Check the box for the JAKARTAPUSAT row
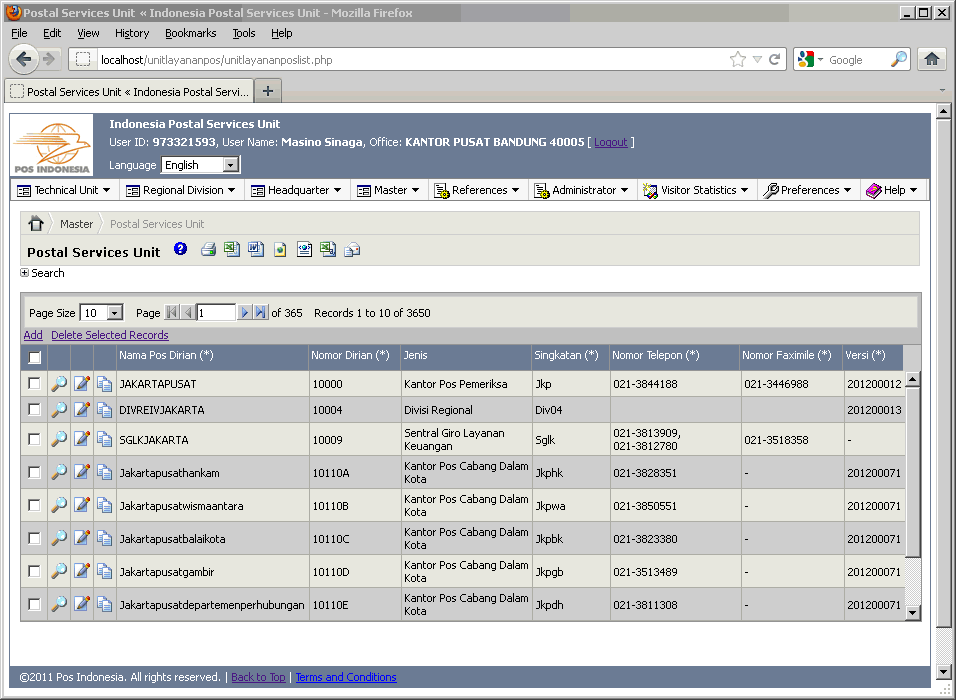956x700 pixels. point(34,384)
